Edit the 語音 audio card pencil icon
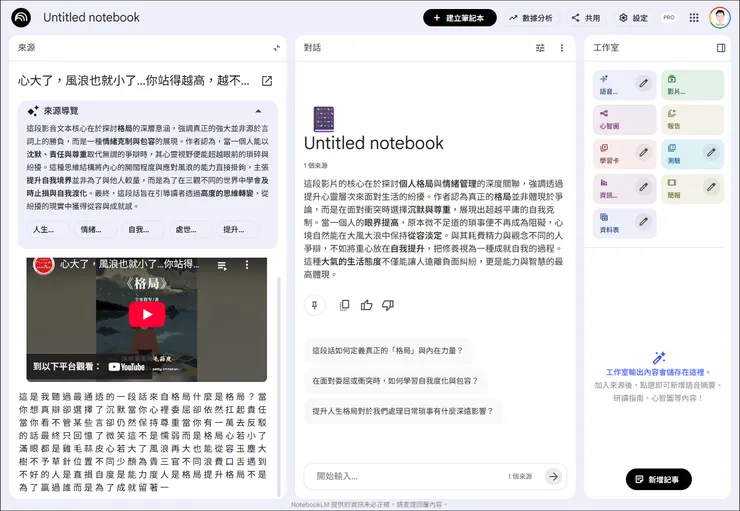740x511 pixels. [643, 84]
